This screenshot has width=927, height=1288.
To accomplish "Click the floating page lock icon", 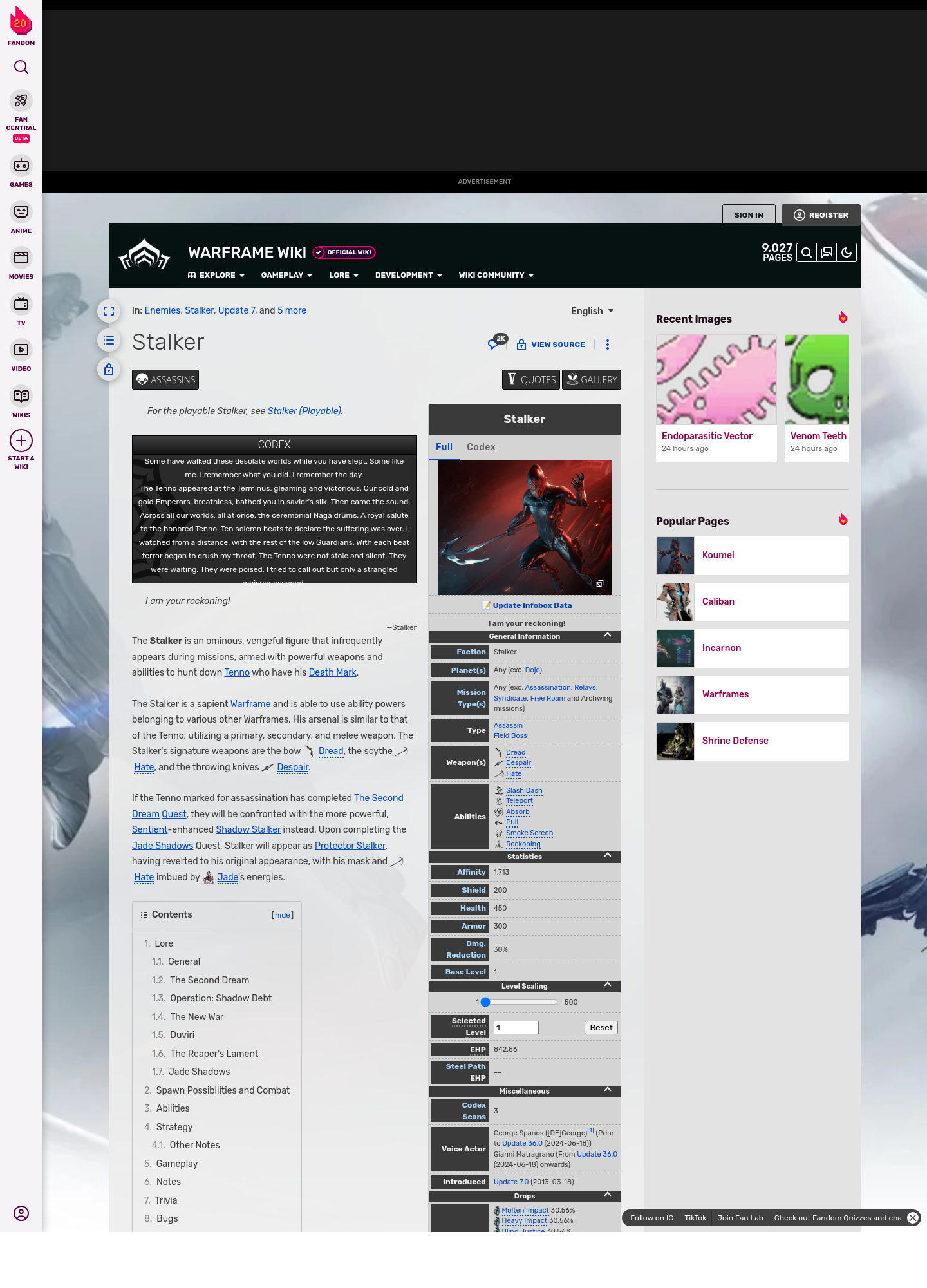I will pyautogui.click(x=109, y=369).
